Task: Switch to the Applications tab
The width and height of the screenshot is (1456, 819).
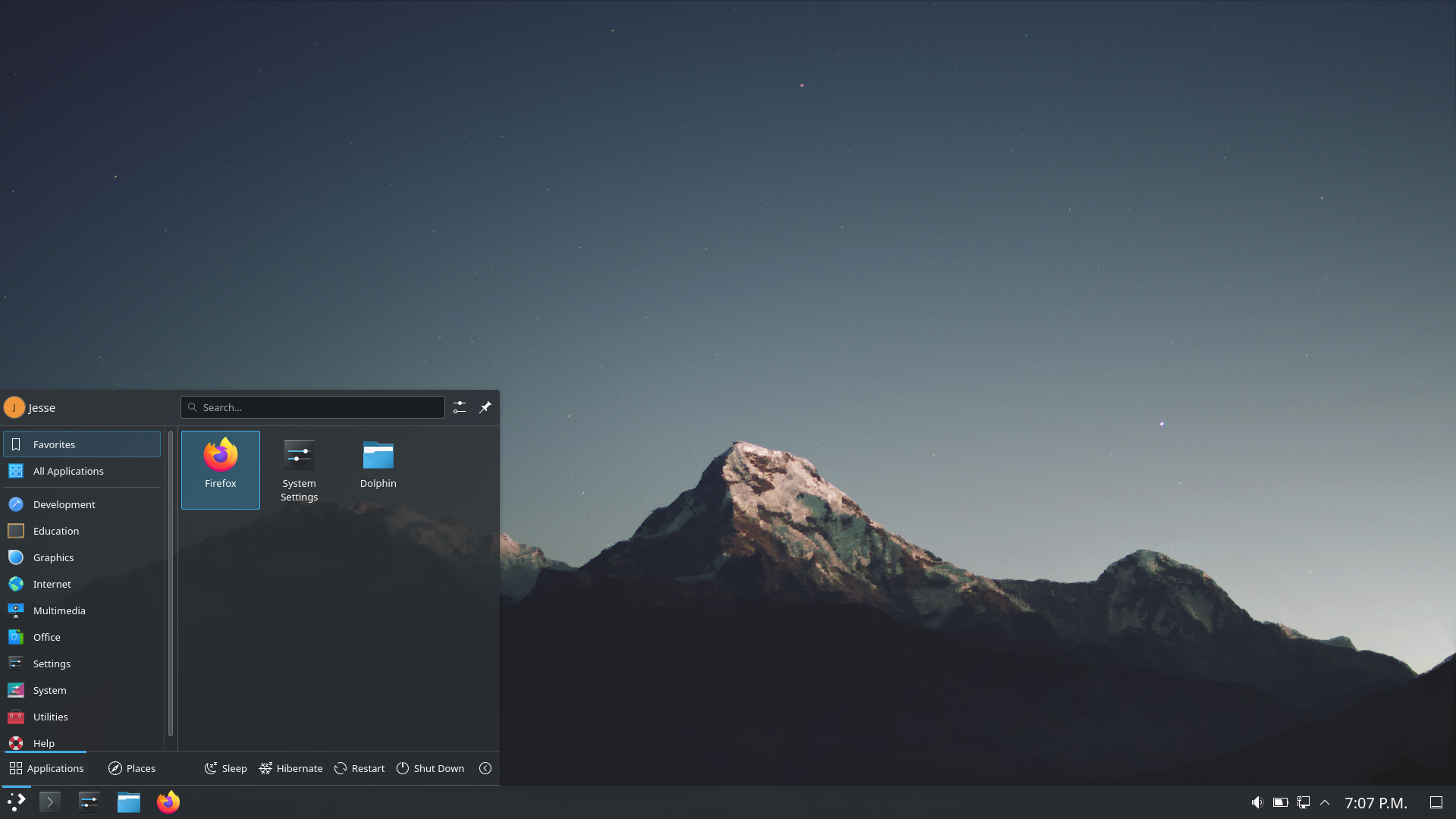Action: pyautogui.click(x=46, y=768)
